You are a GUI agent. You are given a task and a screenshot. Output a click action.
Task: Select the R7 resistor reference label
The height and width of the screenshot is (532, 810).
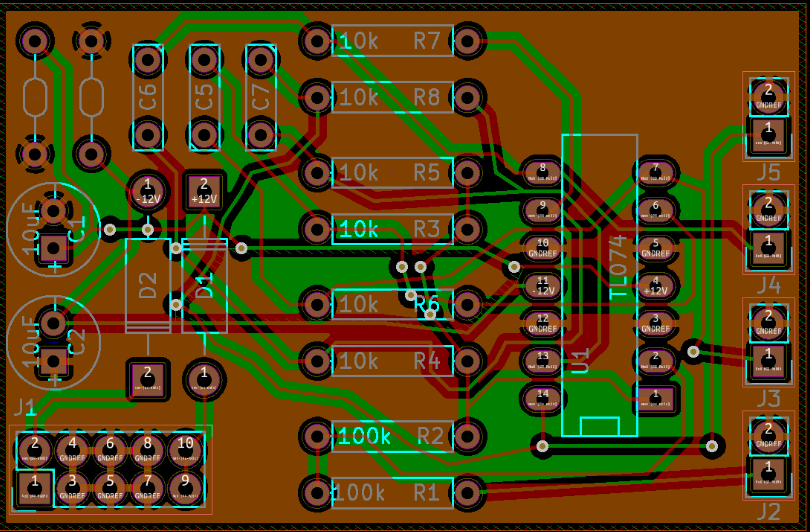point(427,41)
